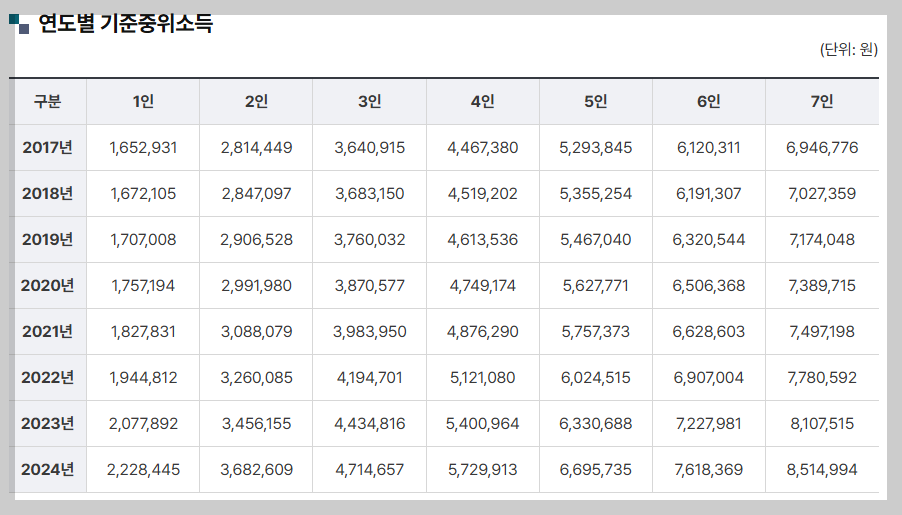This screenshot has height=515, width=902.
Task: Highlight the 6,024,515 cell
Action: pyautogui.click(x=596, y=378)
